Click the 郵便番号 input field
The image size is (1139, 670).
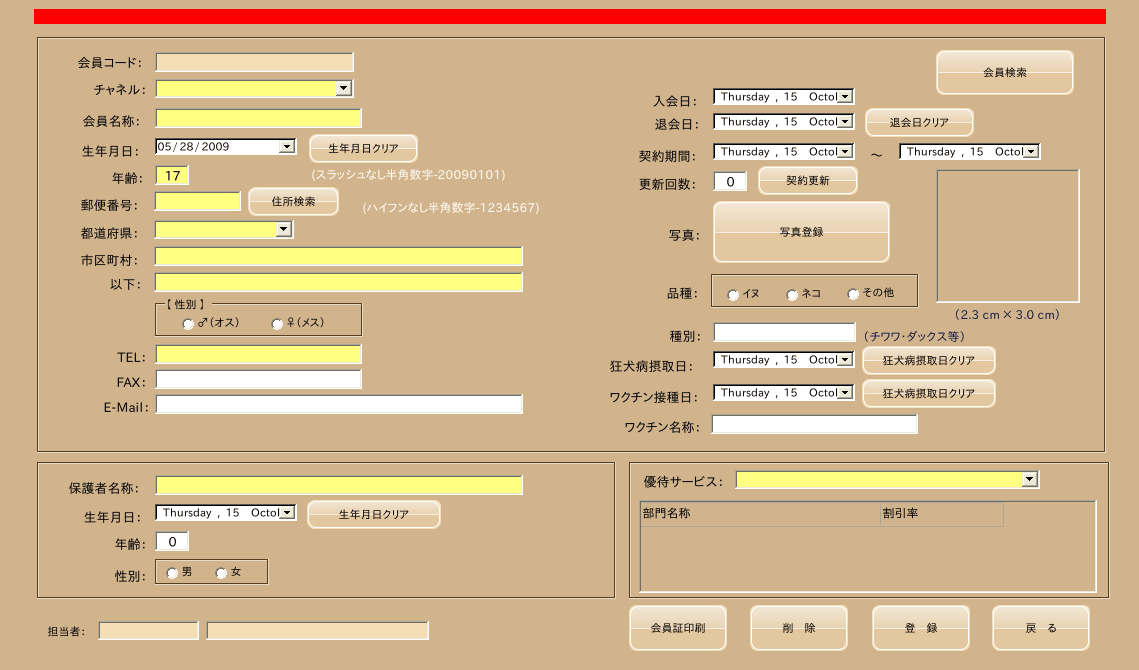click(x=198, y=201)
